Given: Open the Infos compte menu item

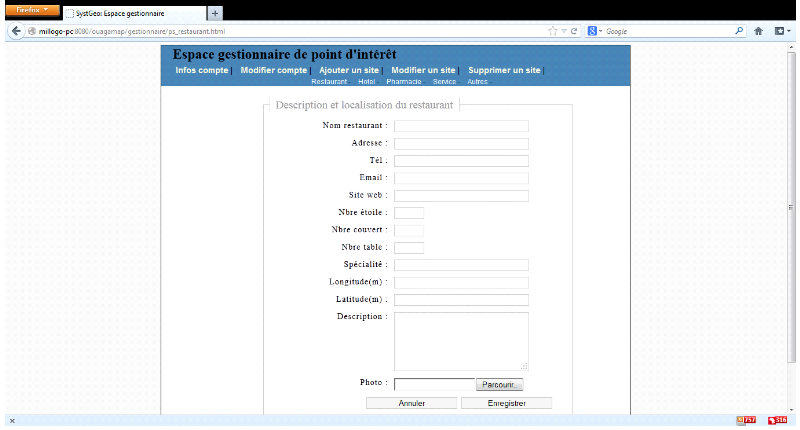Looking at the screenshot, I should point(202,70).
